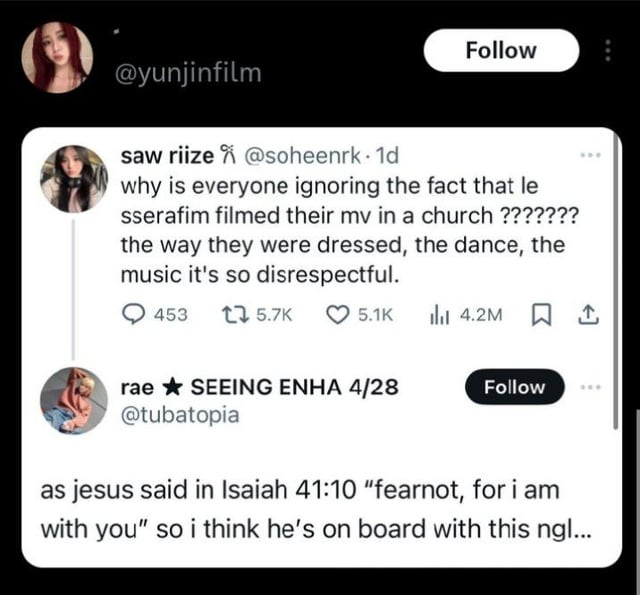Image resolution: width=640 pixels, height=595 pixels.
Task: Follow the @yunjinfilm account
Action: (x=501, y=50)
